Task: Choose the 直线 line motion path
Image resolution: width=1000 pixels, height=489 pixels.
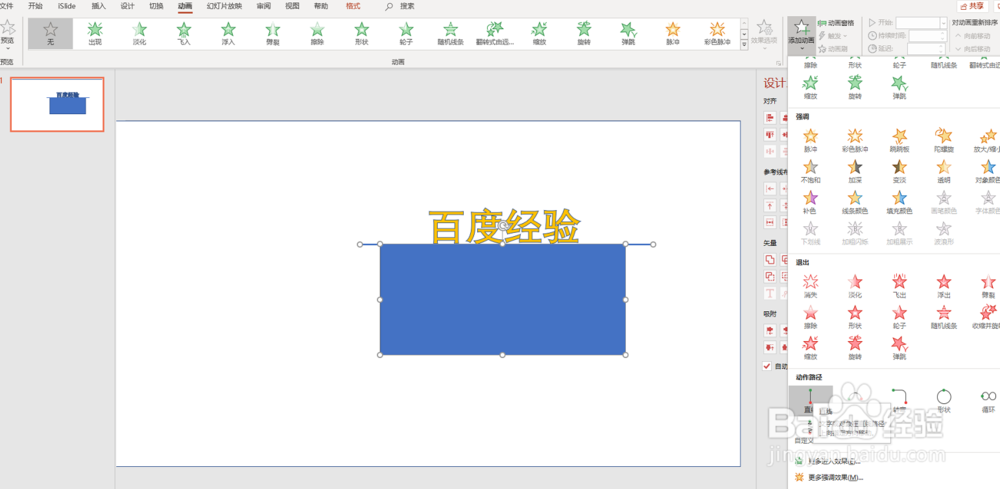Action: 810,400
